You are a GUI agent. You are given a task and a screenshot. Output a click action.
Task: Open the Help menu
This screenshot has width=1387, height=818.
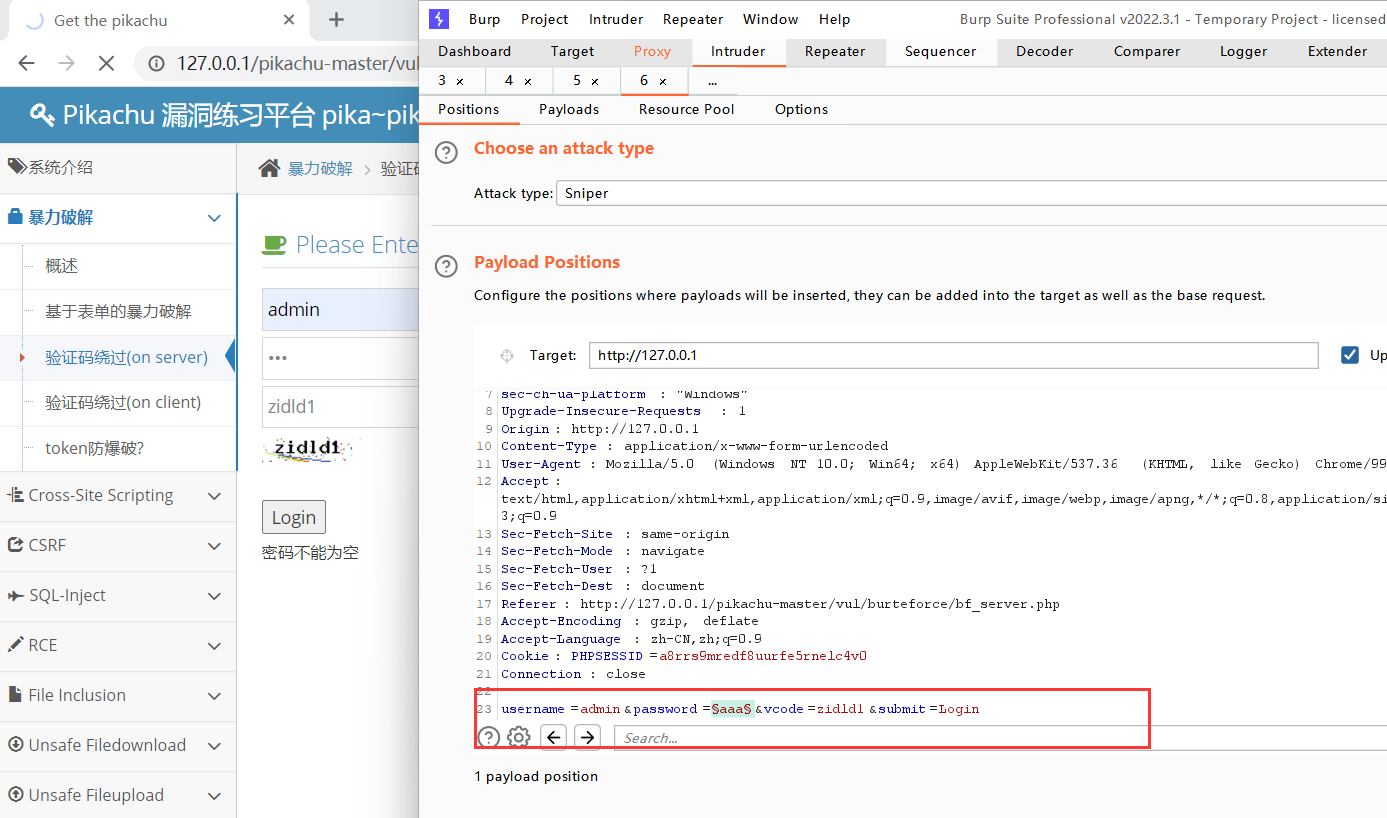835,19
